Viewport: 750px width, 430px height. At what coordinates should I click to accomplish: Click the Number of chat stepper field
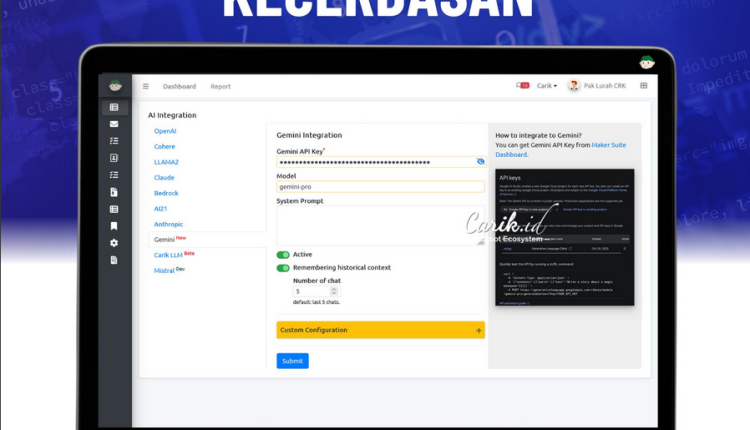309,291
